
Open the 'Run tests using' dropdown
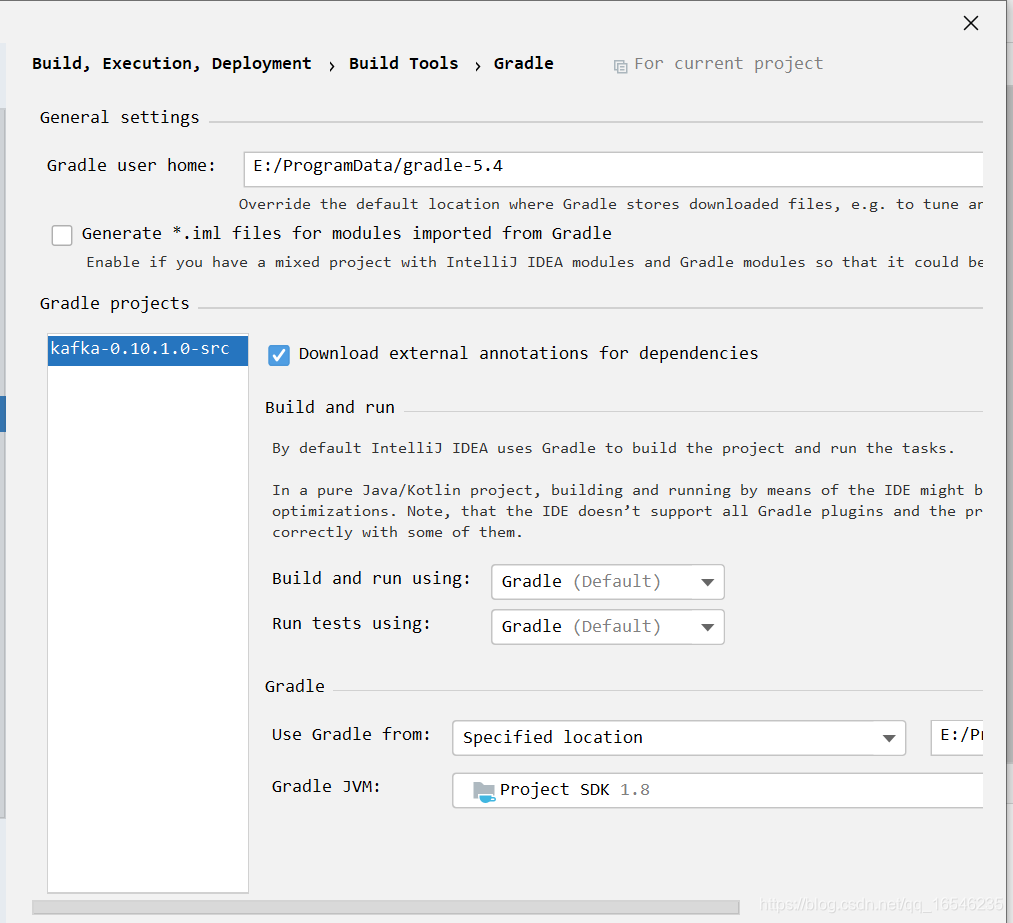607,627
